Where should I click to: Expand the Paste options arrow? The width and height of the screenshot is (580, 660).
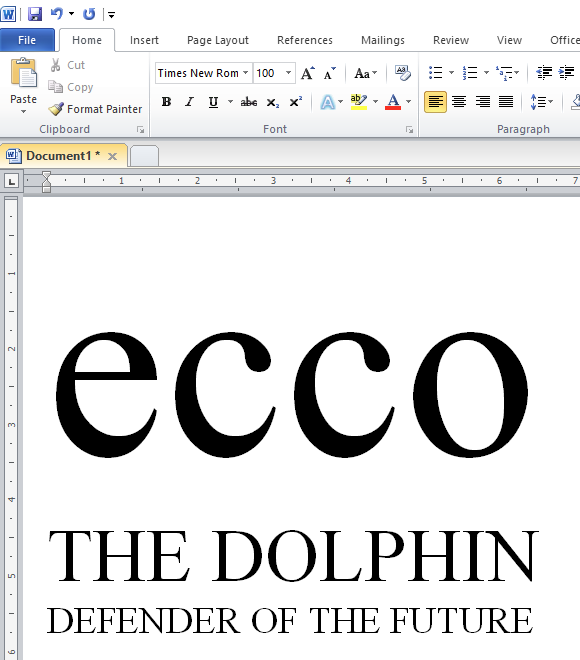coord(24,112)
